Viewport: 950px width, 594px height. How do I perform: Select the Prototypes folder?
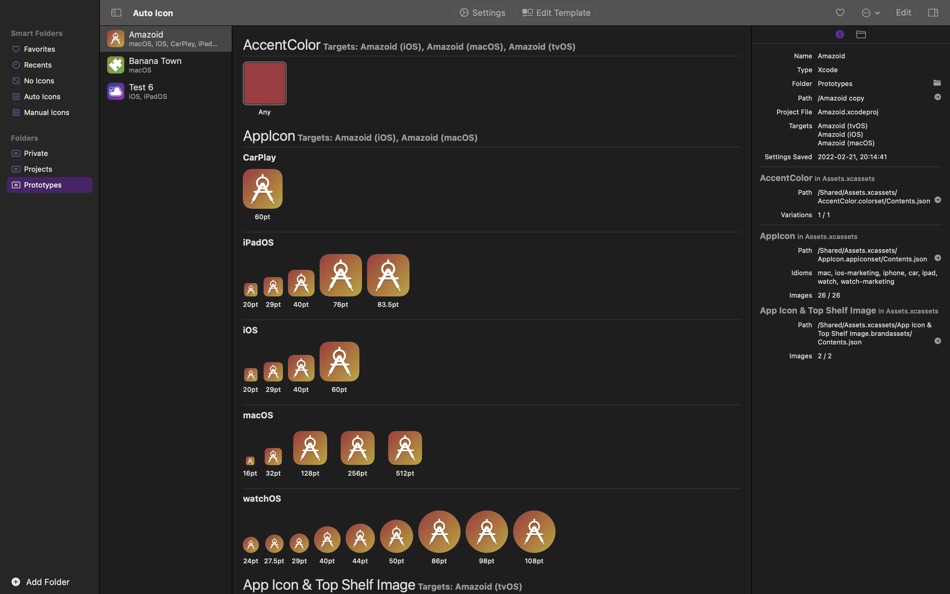tap(50, 185)
